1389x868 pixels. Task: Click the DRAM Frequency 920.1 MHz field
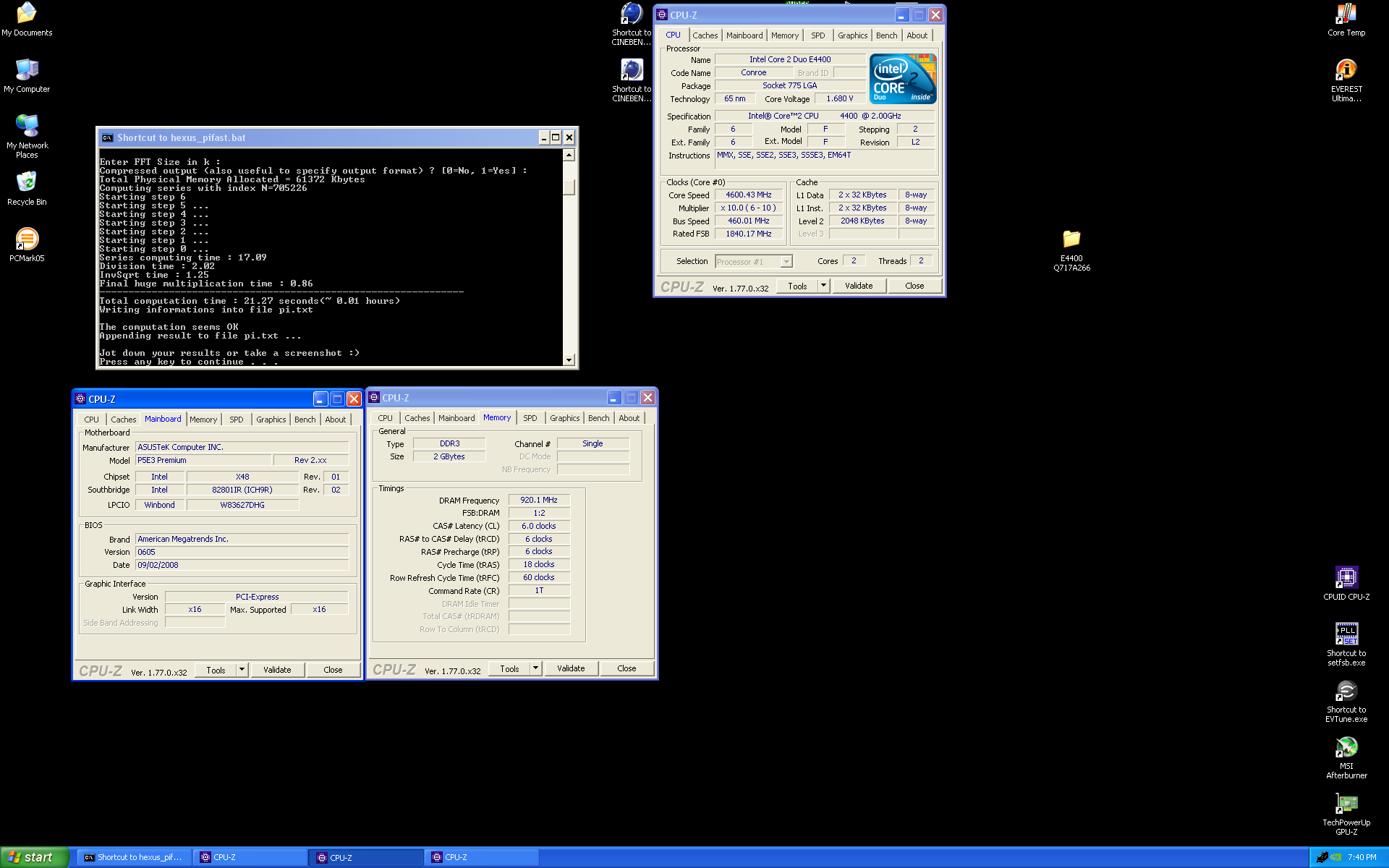pos(539,500)
